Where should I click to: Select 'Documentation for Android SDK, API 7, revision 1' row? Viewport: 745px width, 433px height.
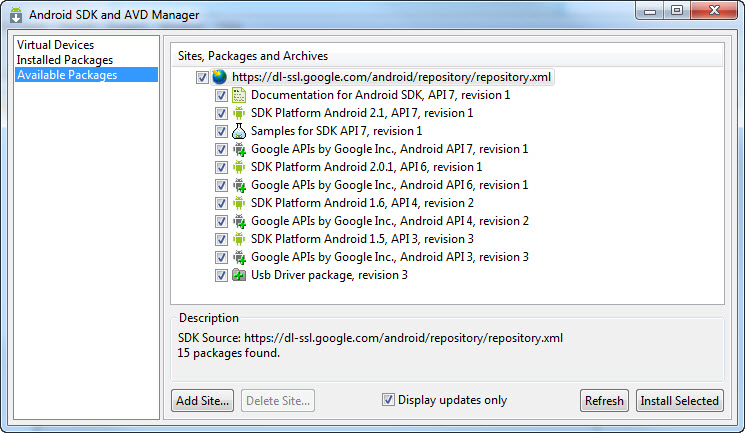pyautogui.click(x=381, y=95)
